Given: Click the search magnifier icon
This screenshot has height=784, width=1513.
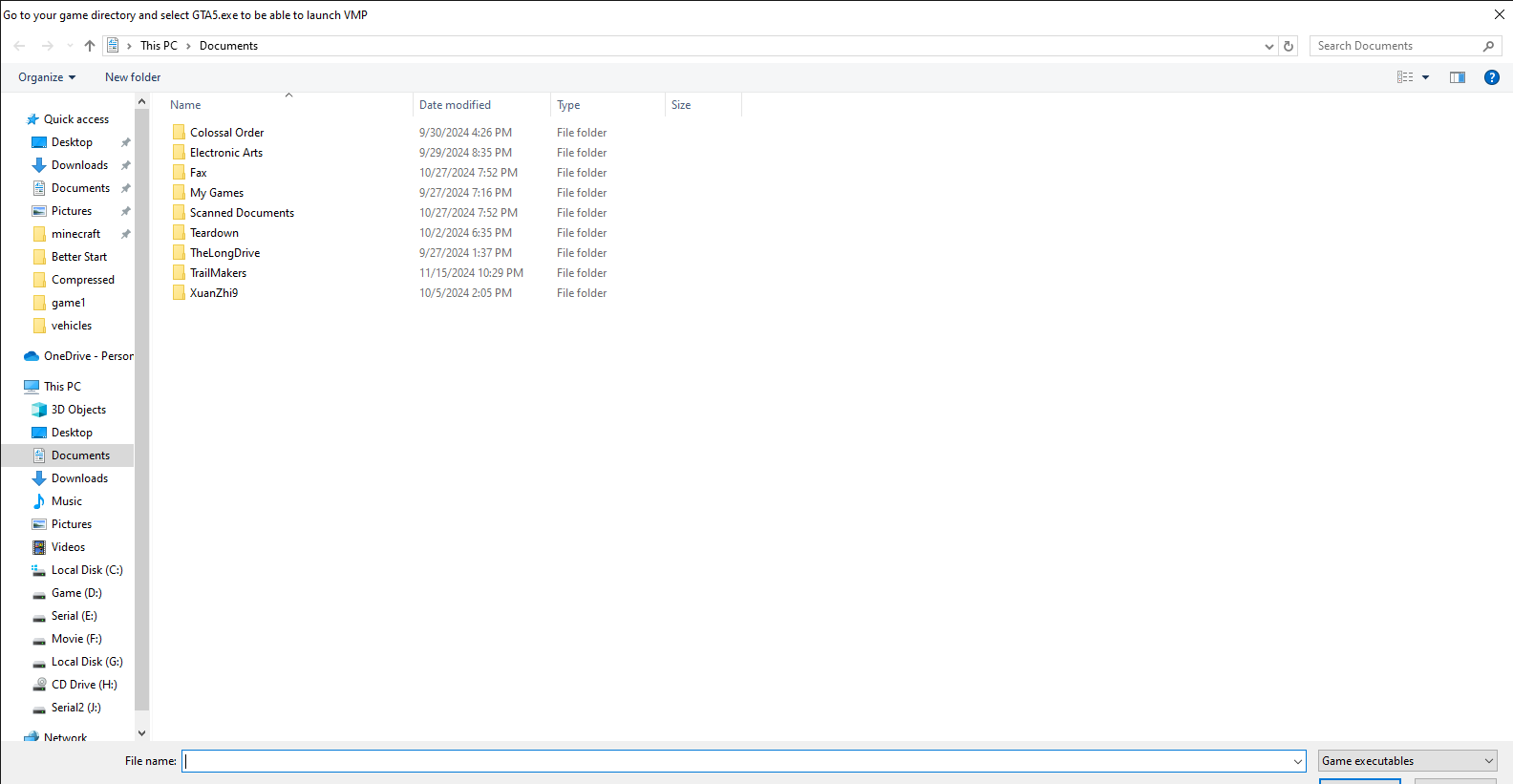Looking at the screenshot, I should click(x=1488, y=46).
